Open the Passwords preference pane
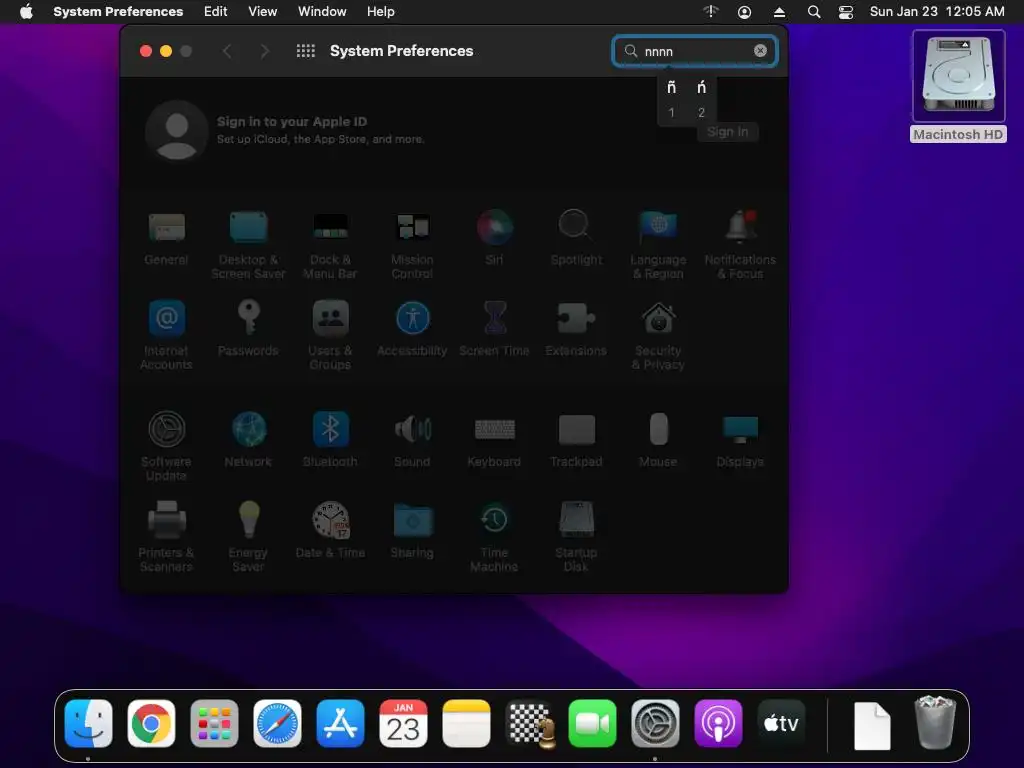The width and height of the screenshot is (1024, 768). click(x=248, y=328)
